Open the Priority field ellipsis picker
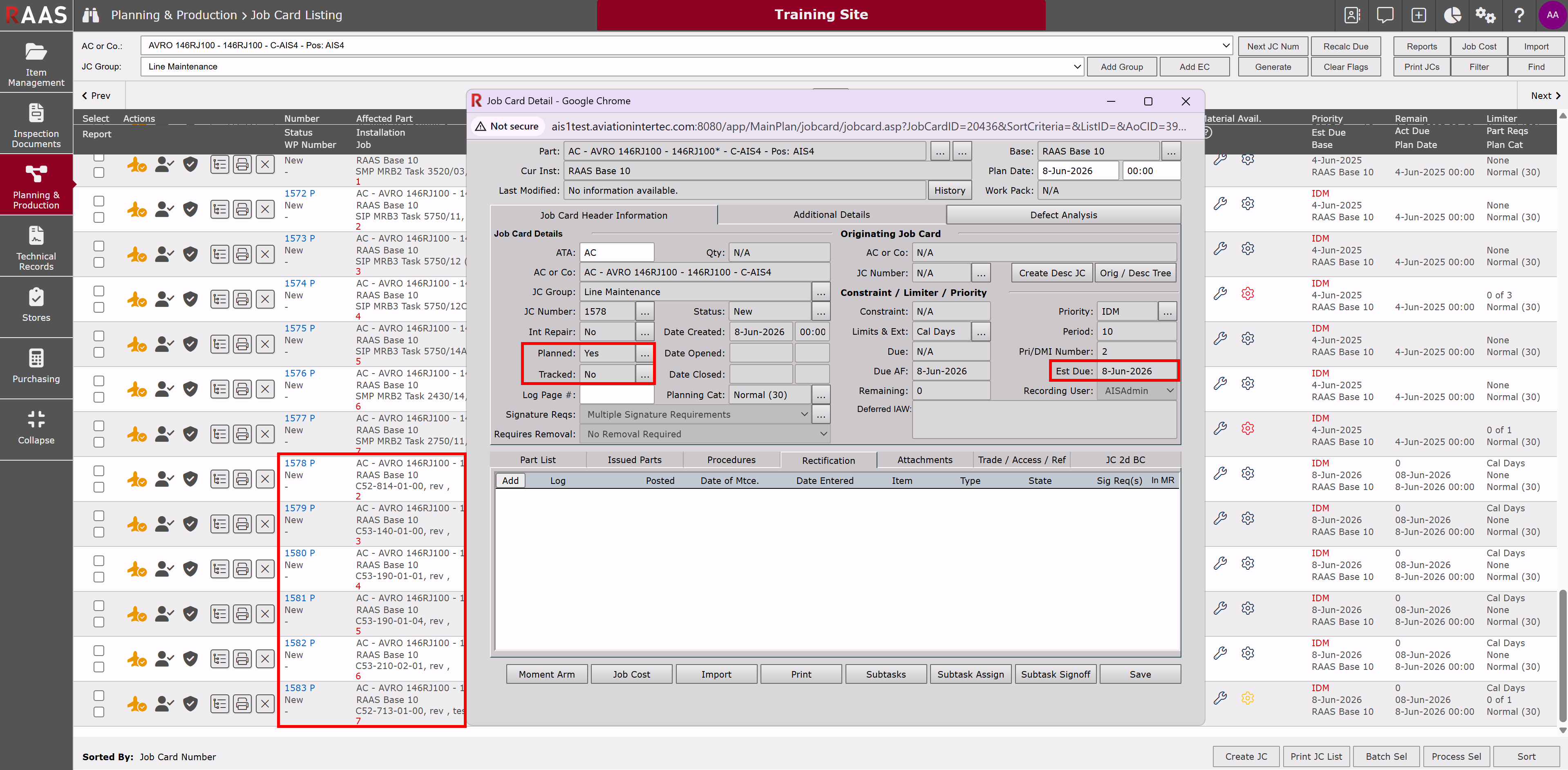1568x770 pixels. [x=1167, y=312]
